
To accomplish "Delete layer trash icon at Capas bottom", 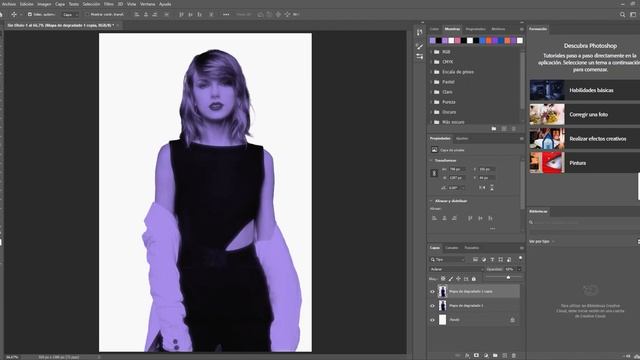I will (514, 356).
